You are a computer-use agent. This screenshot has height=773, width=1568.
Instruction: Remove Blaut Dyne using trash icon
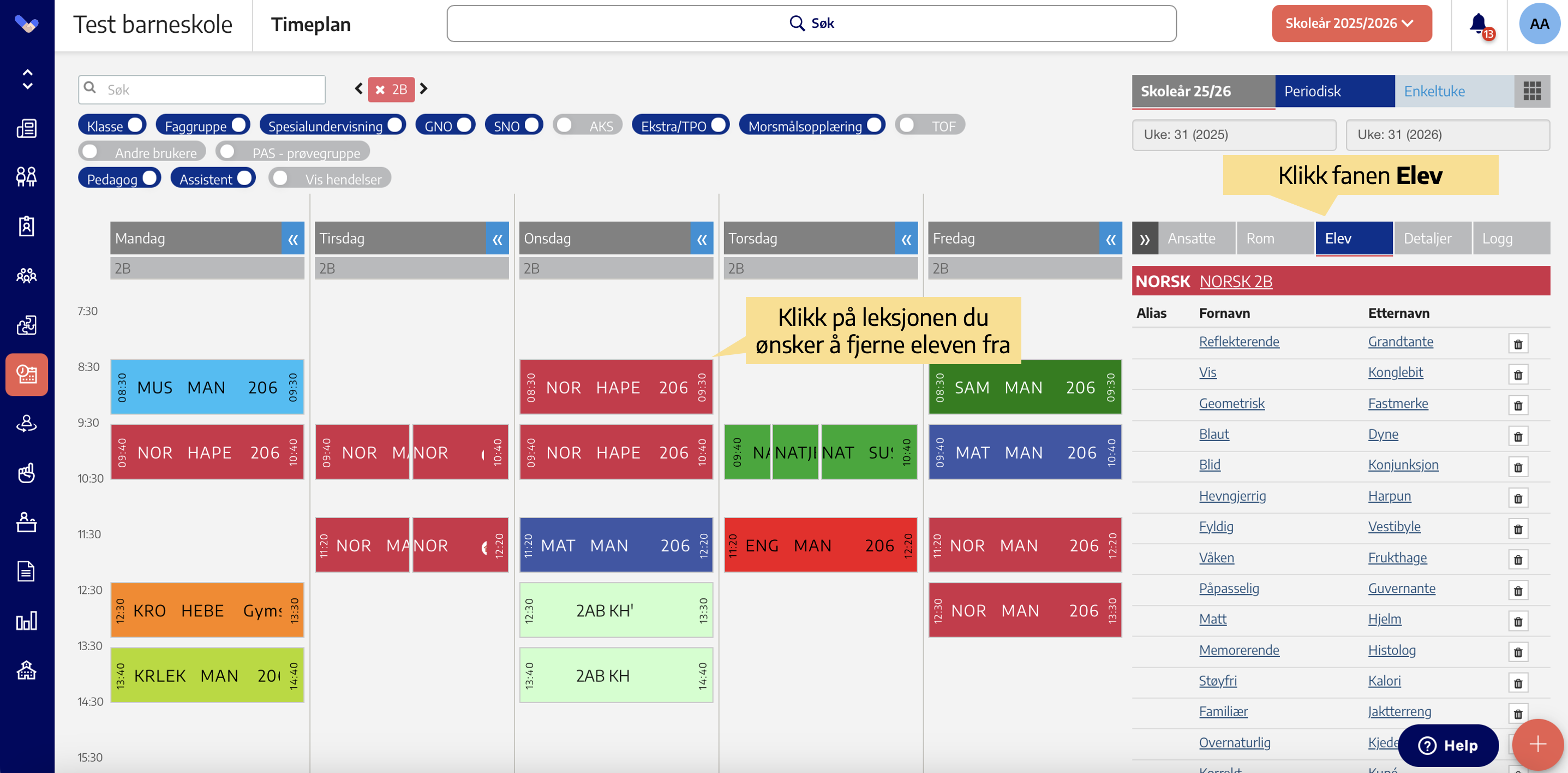pyautogui.click(x=1518, y=437)
